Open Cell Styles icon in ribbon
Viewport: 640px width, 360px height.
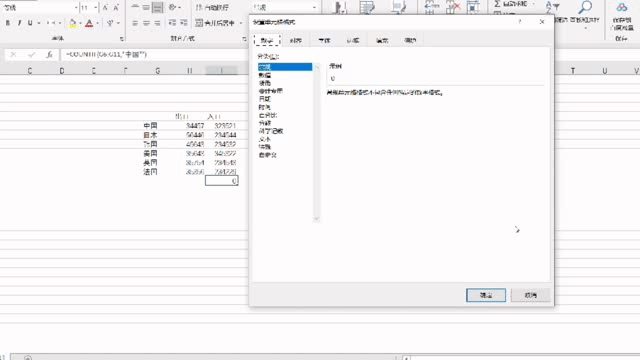coord(398,7)
